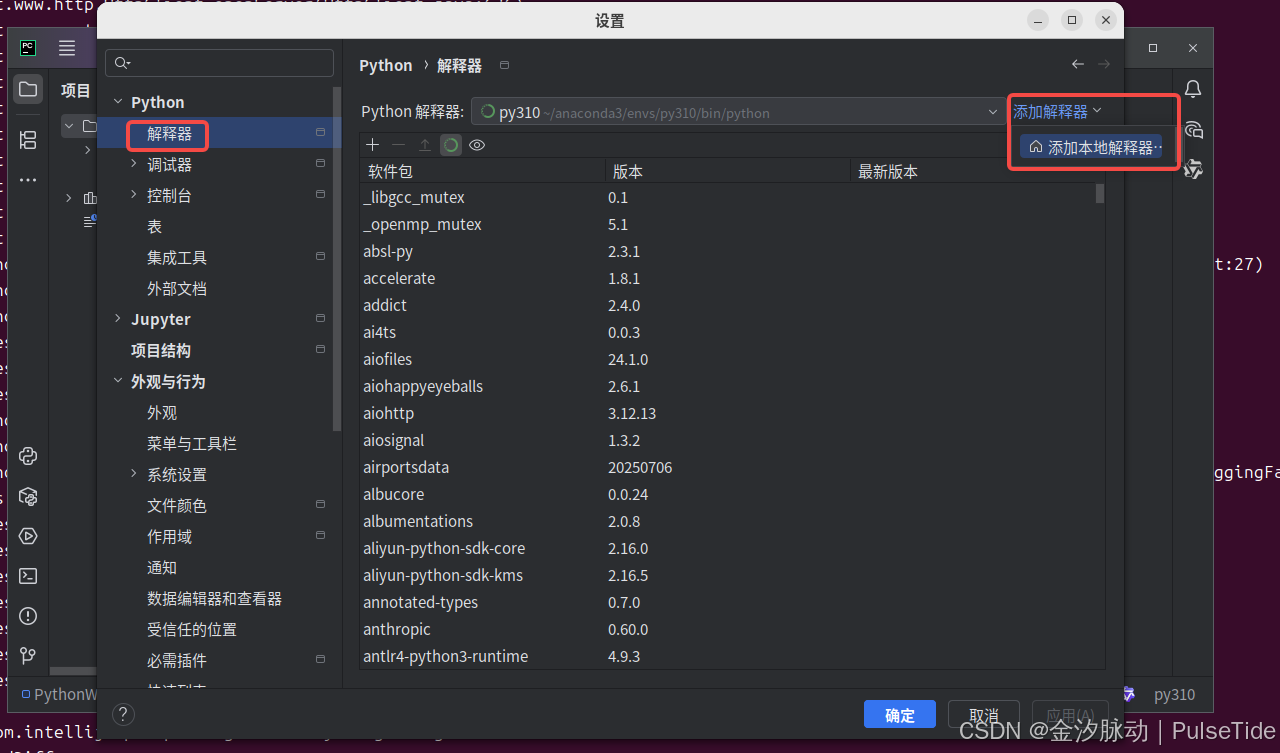Toggle Conda package manager usage
This screenshot has width=1280, height=753.
tap(451, 145)
